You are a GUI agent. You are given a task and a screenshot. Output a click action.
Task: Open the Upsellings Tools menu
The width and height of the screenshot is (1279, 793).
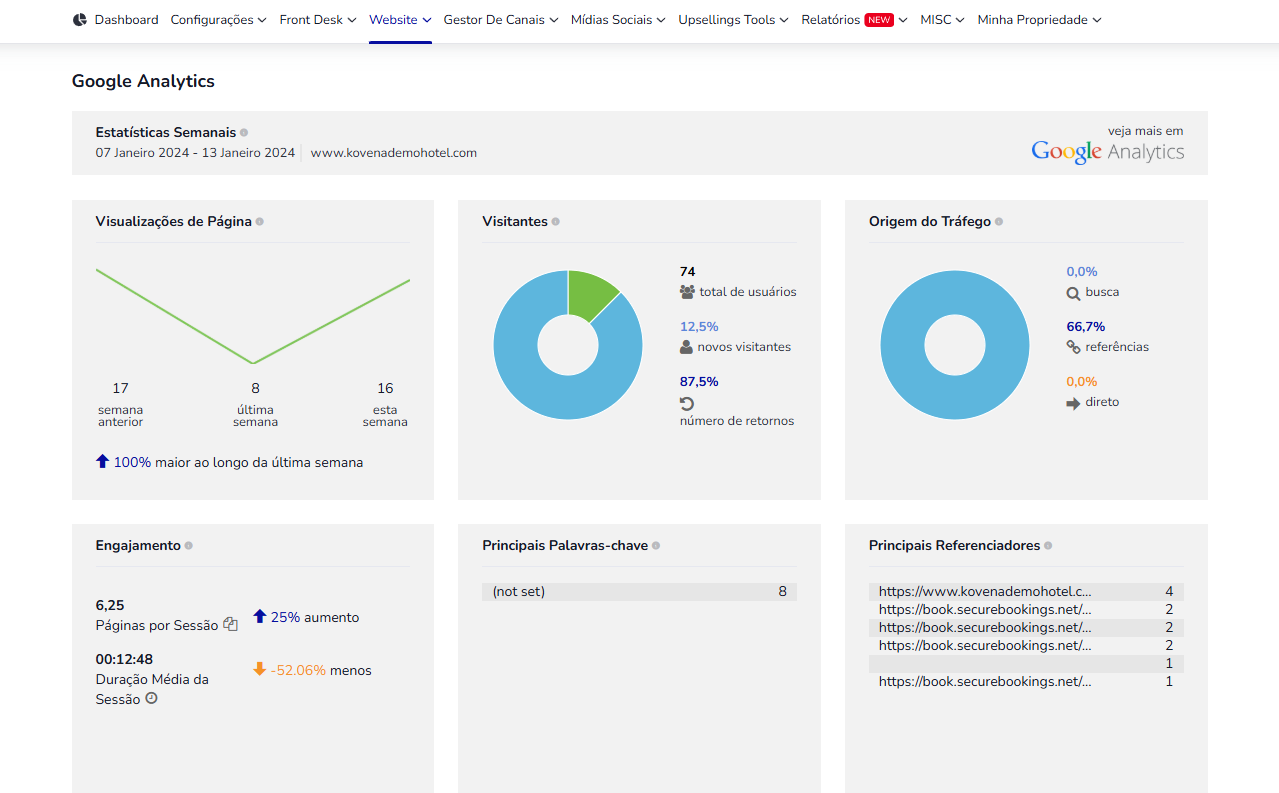pos(733,20)
